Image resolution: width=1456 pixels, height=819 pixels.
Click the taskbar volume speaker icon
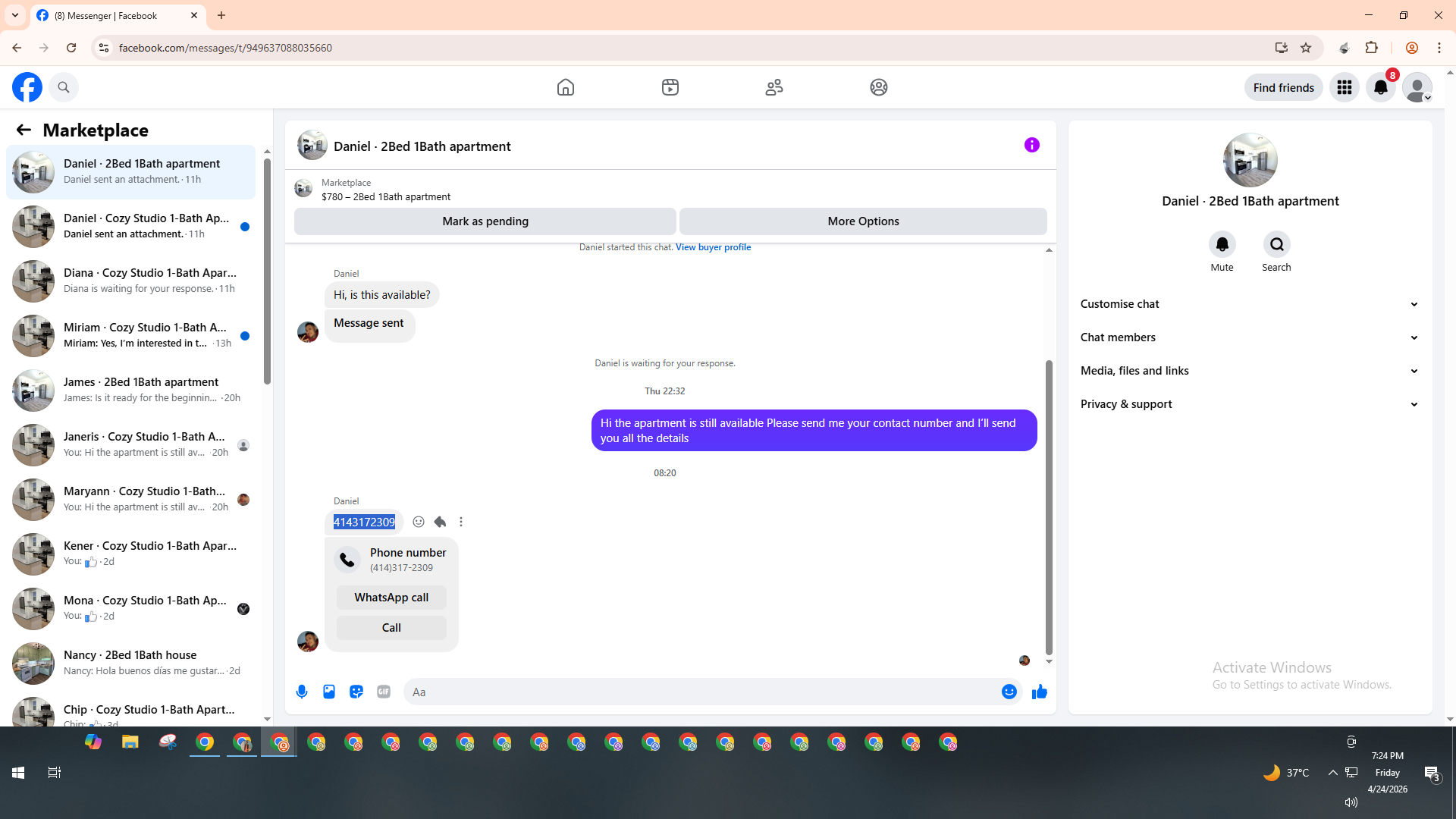pyautogui.click(x=1351, y=802)
